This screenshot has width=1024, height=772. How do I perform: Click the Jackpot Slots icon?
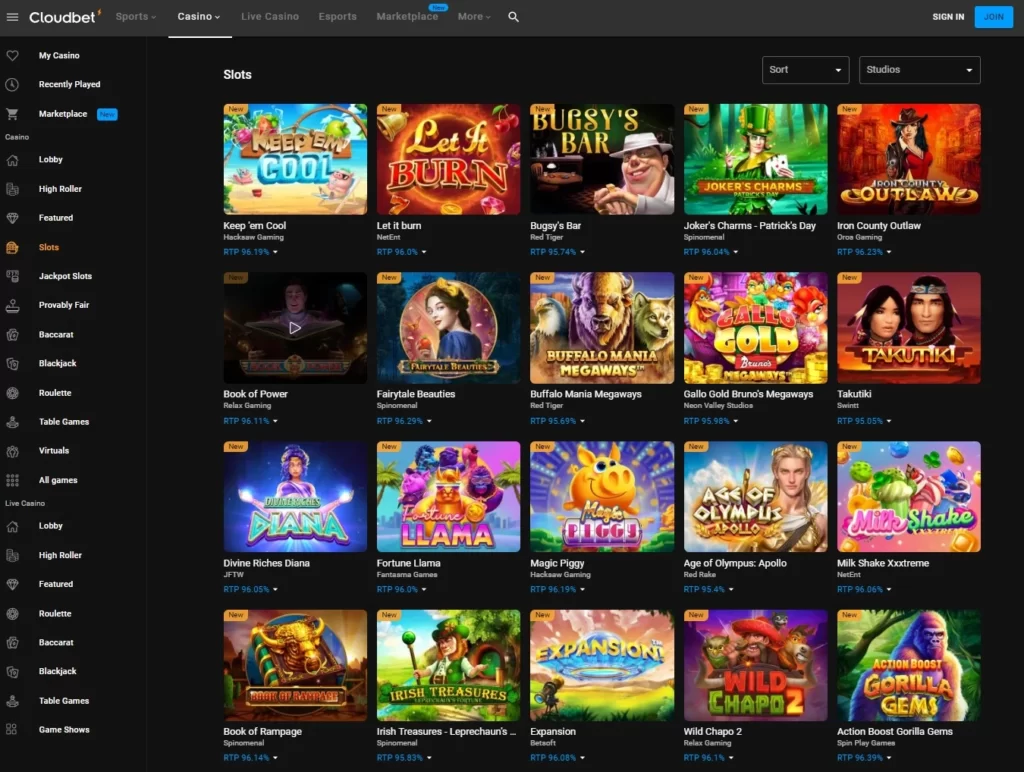(12, 276)
